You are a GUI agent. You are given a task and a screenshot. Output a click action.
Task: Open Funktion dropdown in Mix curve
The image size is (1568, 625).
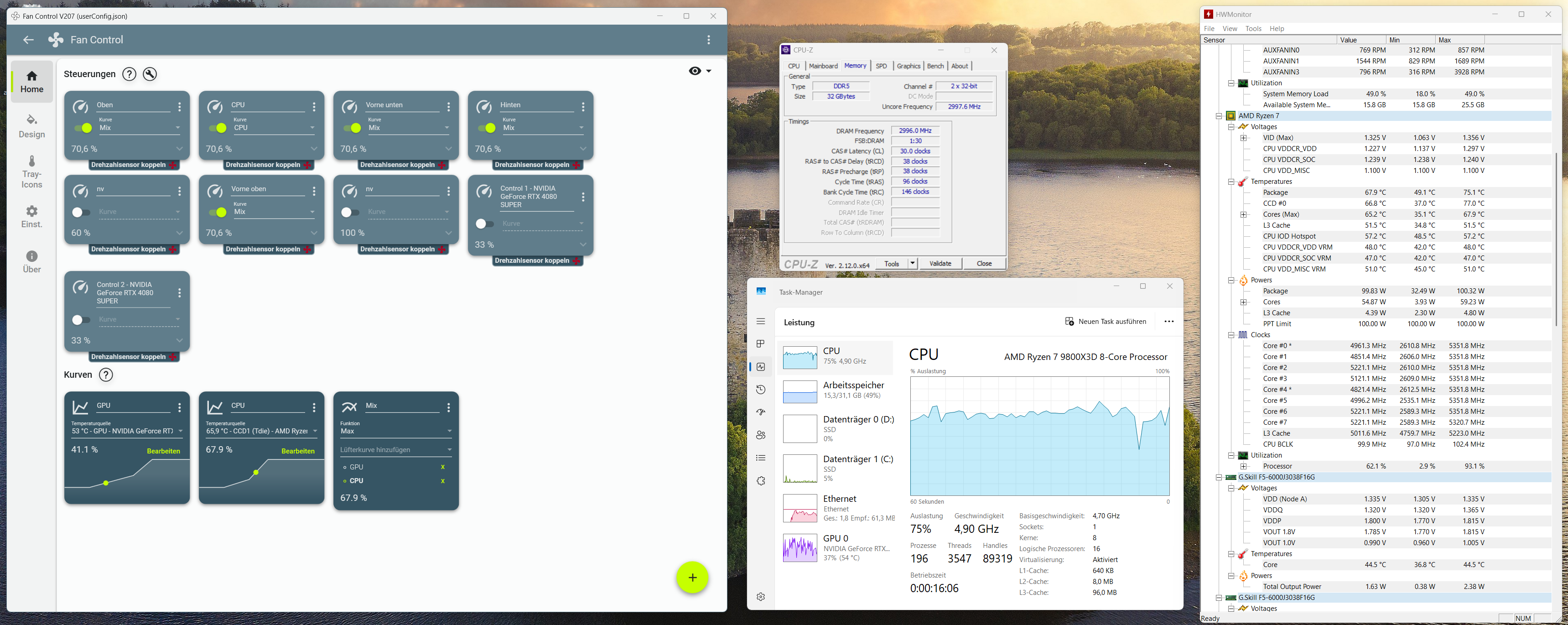point(396,432)
